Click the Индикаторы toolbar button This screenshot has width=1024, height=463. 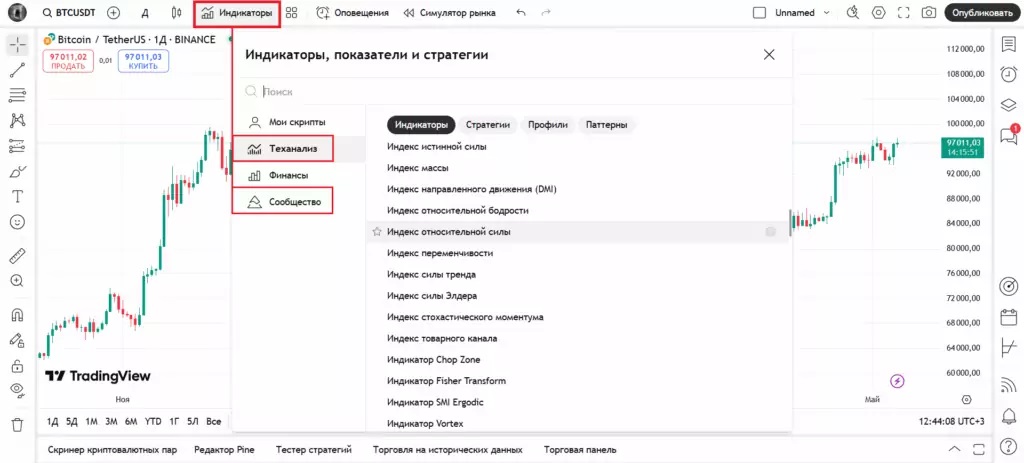point(237,12)
